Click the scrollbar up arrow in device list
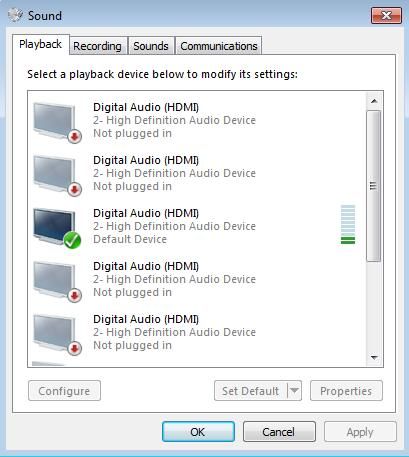The height and width of the screenshot is (457, 409). tap(374, 101)
